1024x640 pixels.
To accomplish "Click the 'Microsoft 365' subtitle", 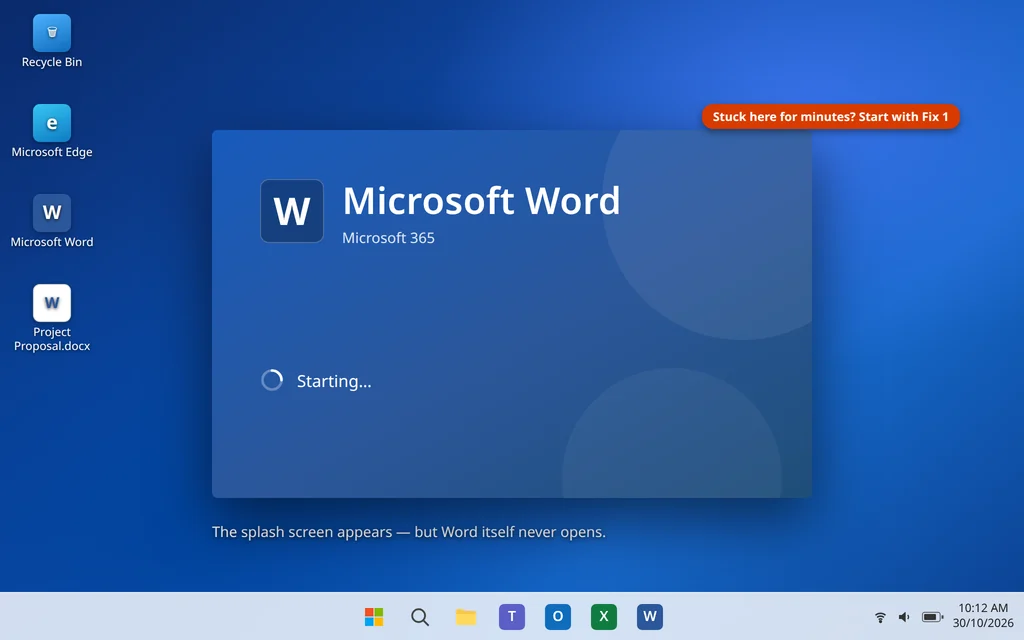I will [388, 238].
